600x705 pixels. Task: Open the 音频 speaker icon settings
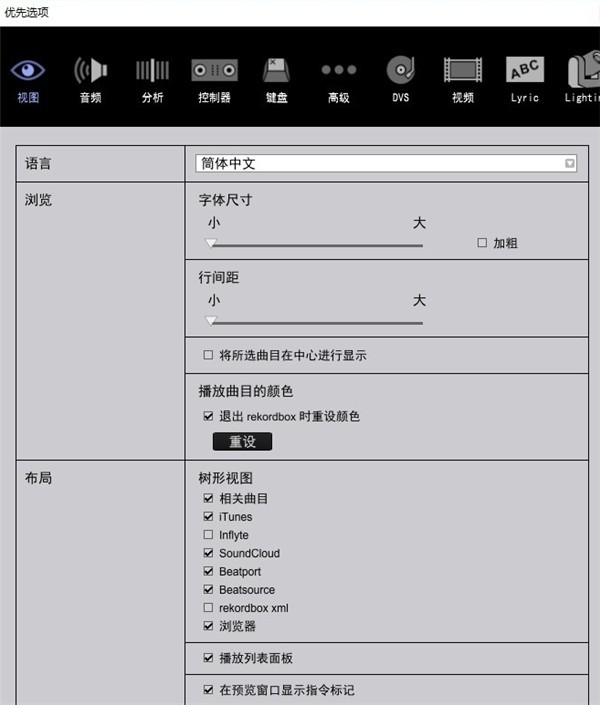90,80
